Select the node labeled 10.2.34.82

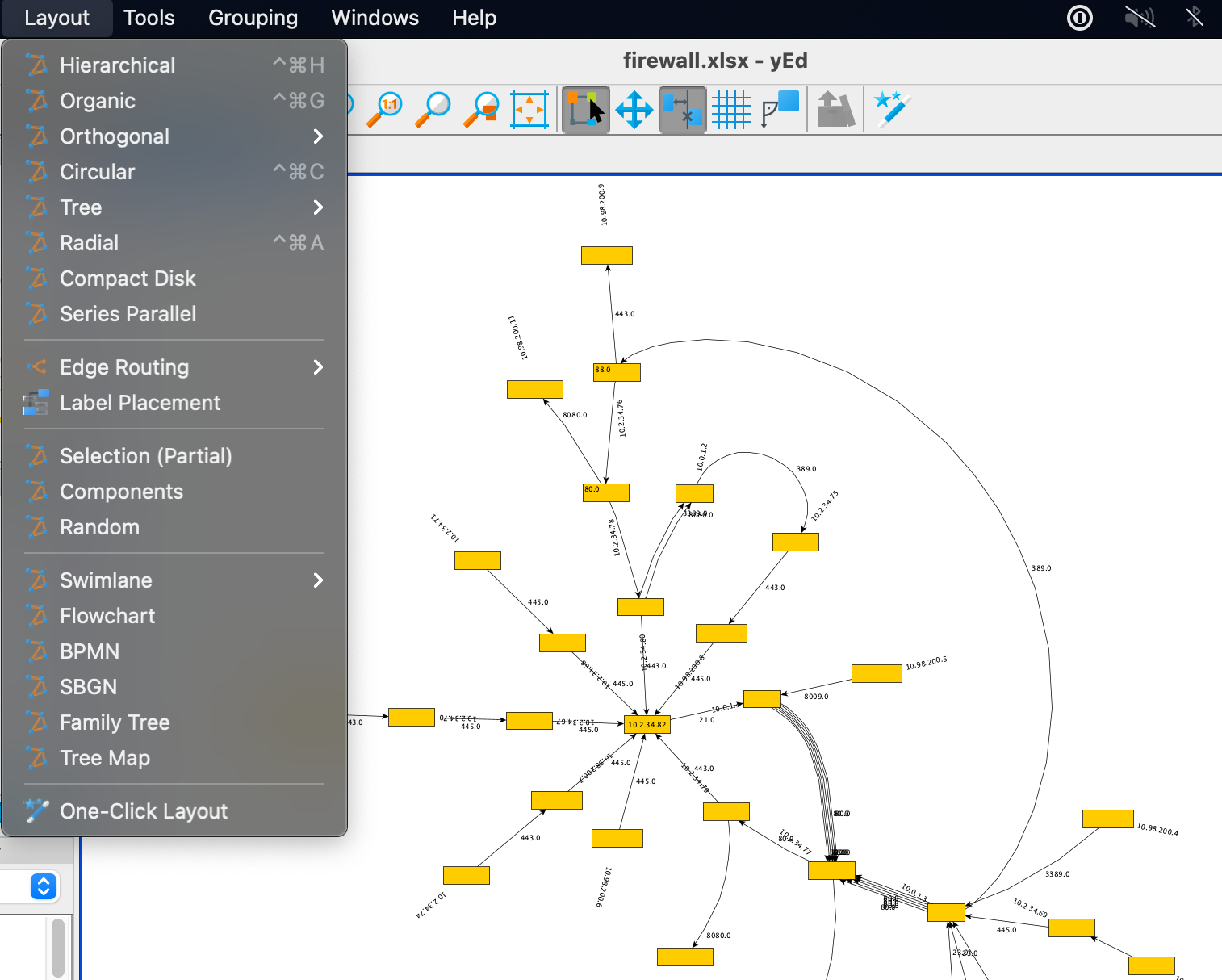point(646,725)
